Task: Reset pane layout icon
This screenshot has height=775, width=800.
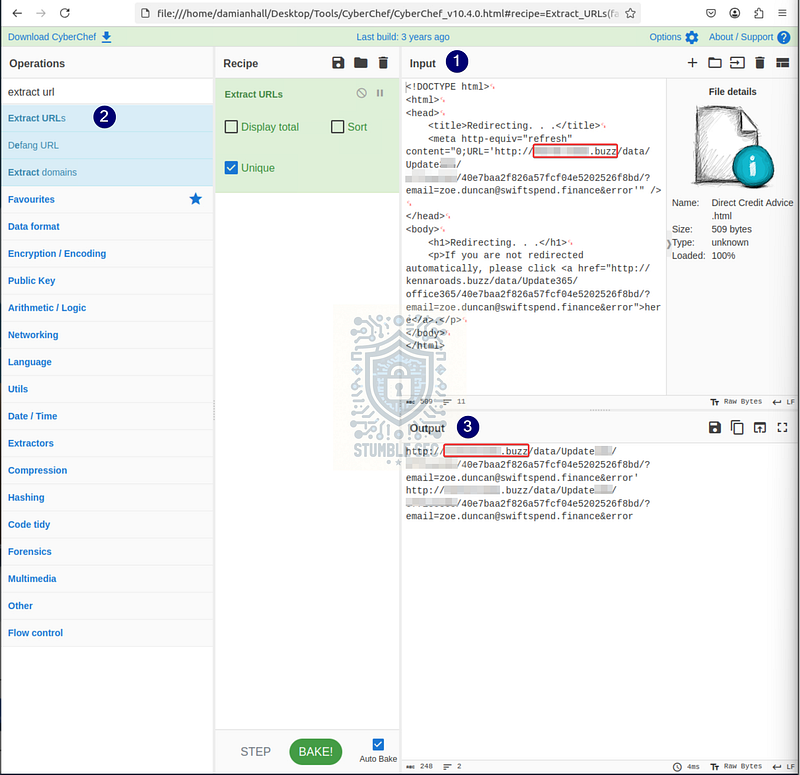Action: [782, 63]
